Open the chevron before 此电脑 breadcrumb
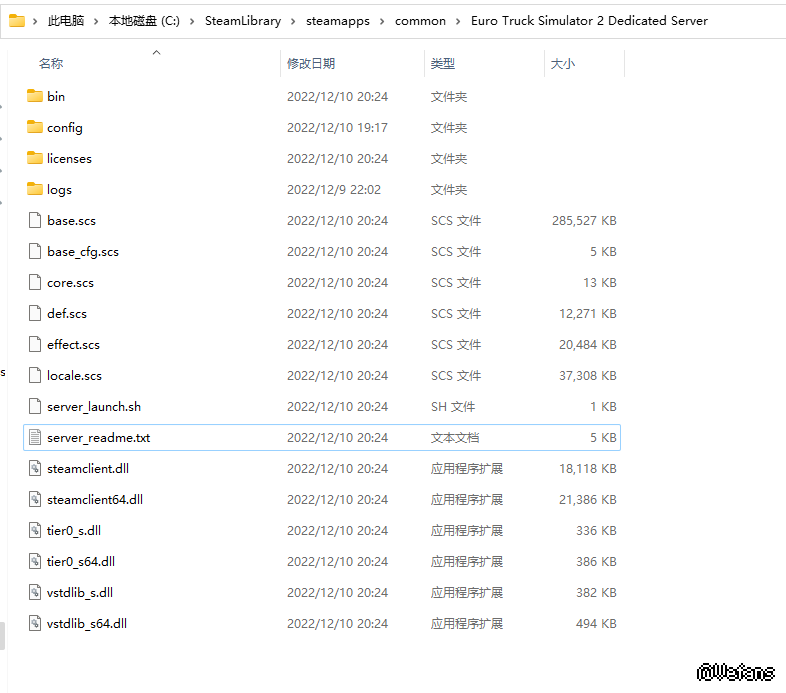The image size is (786, 693). click(x=35, y=21)
